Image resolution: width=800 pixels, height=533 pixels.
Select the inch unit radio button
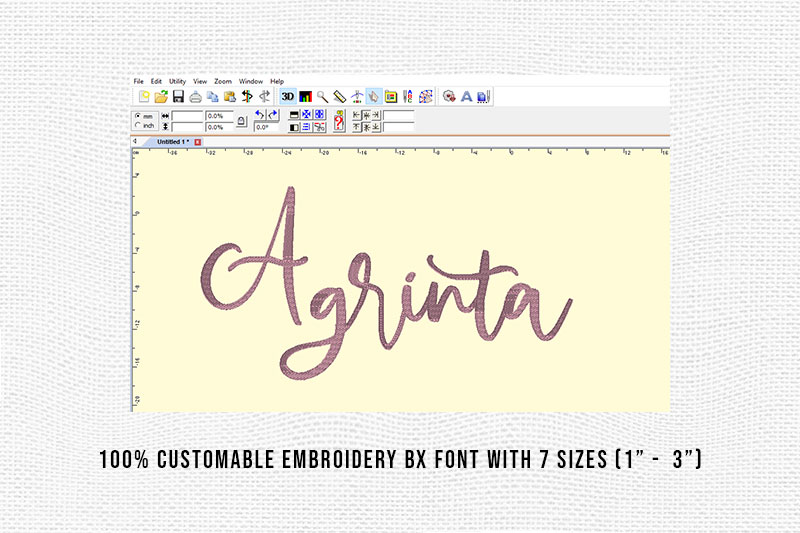pyautogui.click(x=137, y=125)
